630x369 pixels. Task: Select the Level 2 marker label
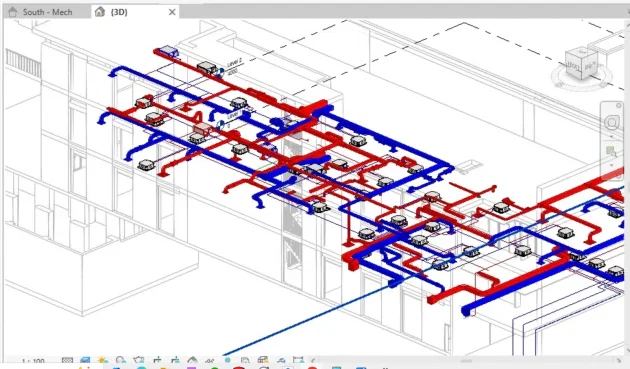pyautogui.click(x=235, y=62)
